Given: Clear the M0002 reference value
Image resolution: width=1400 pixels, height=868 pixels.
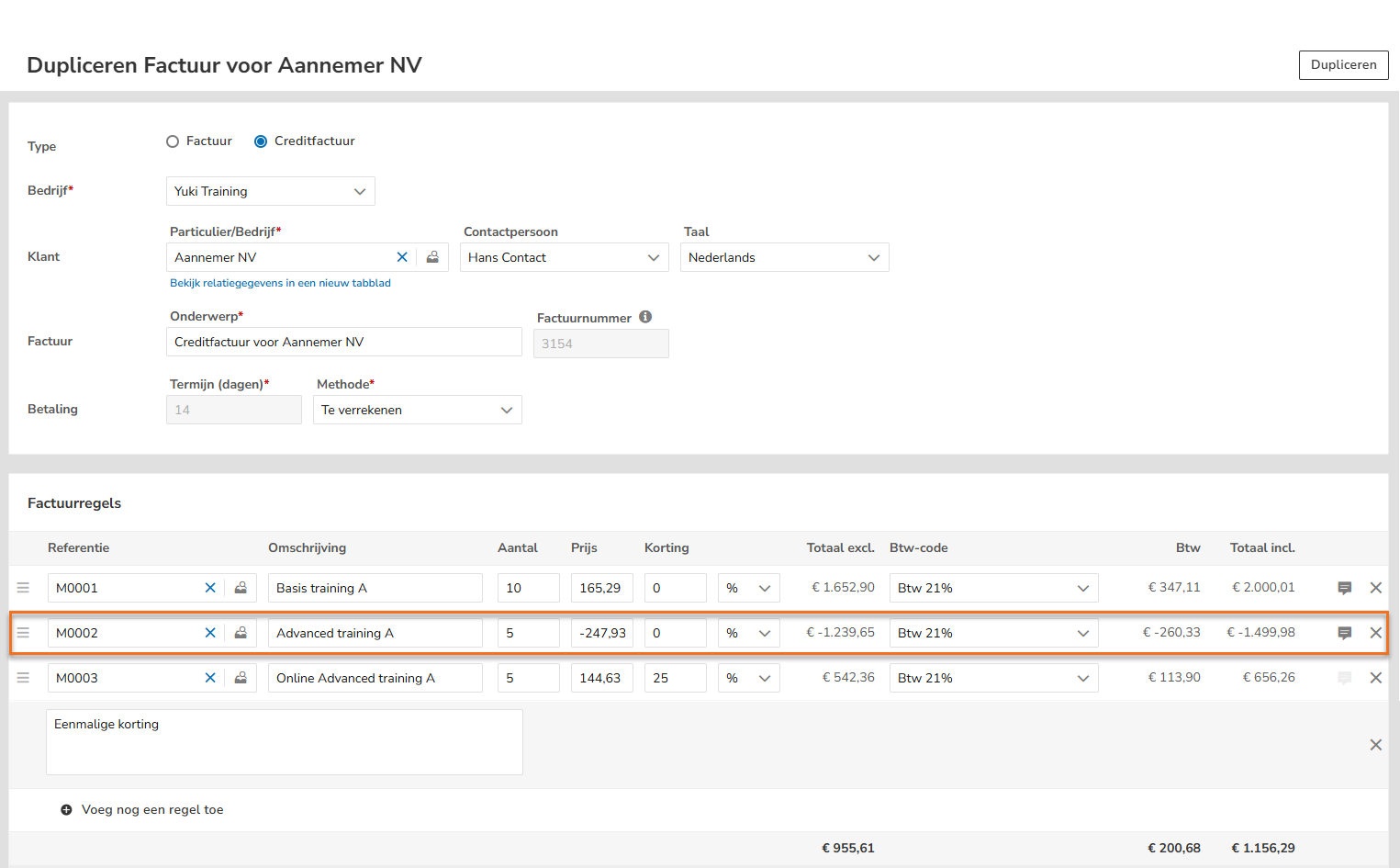Looking at the screenshot, I should 210,633.
